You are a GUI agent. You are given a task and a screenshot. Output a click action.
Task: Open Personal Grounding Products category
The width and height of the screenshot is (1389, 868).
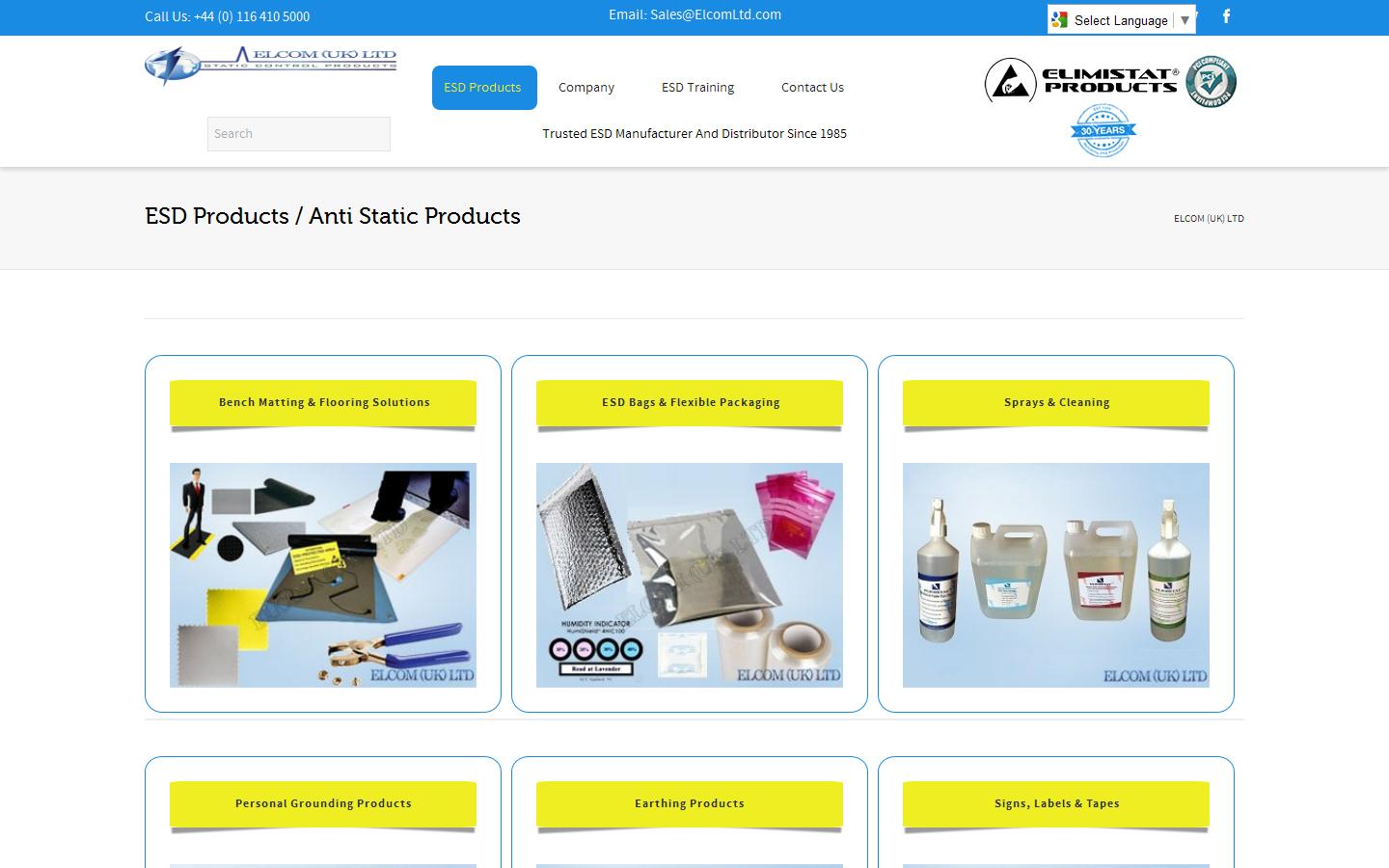322,803
